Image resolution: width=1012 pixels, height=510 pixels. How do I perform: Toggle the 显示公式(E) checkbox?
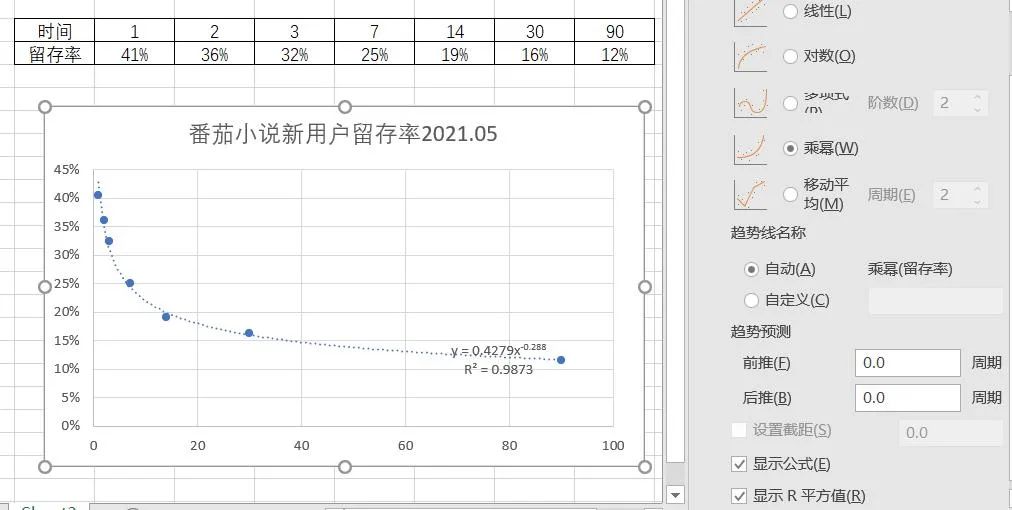point(739,464)
